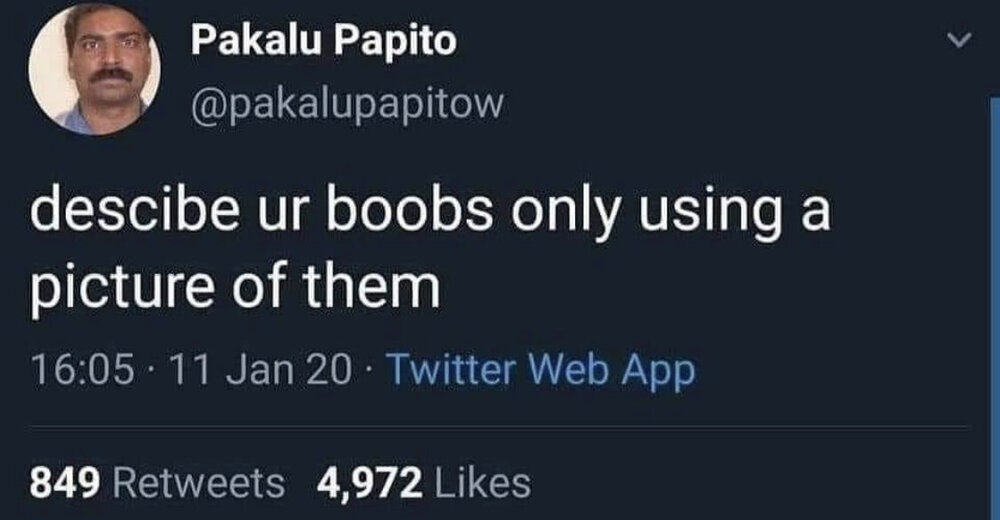The image size is (1000, 520).
Task: Click the blue scrollbar at the right edge
Action: click(x=995, y=306)
